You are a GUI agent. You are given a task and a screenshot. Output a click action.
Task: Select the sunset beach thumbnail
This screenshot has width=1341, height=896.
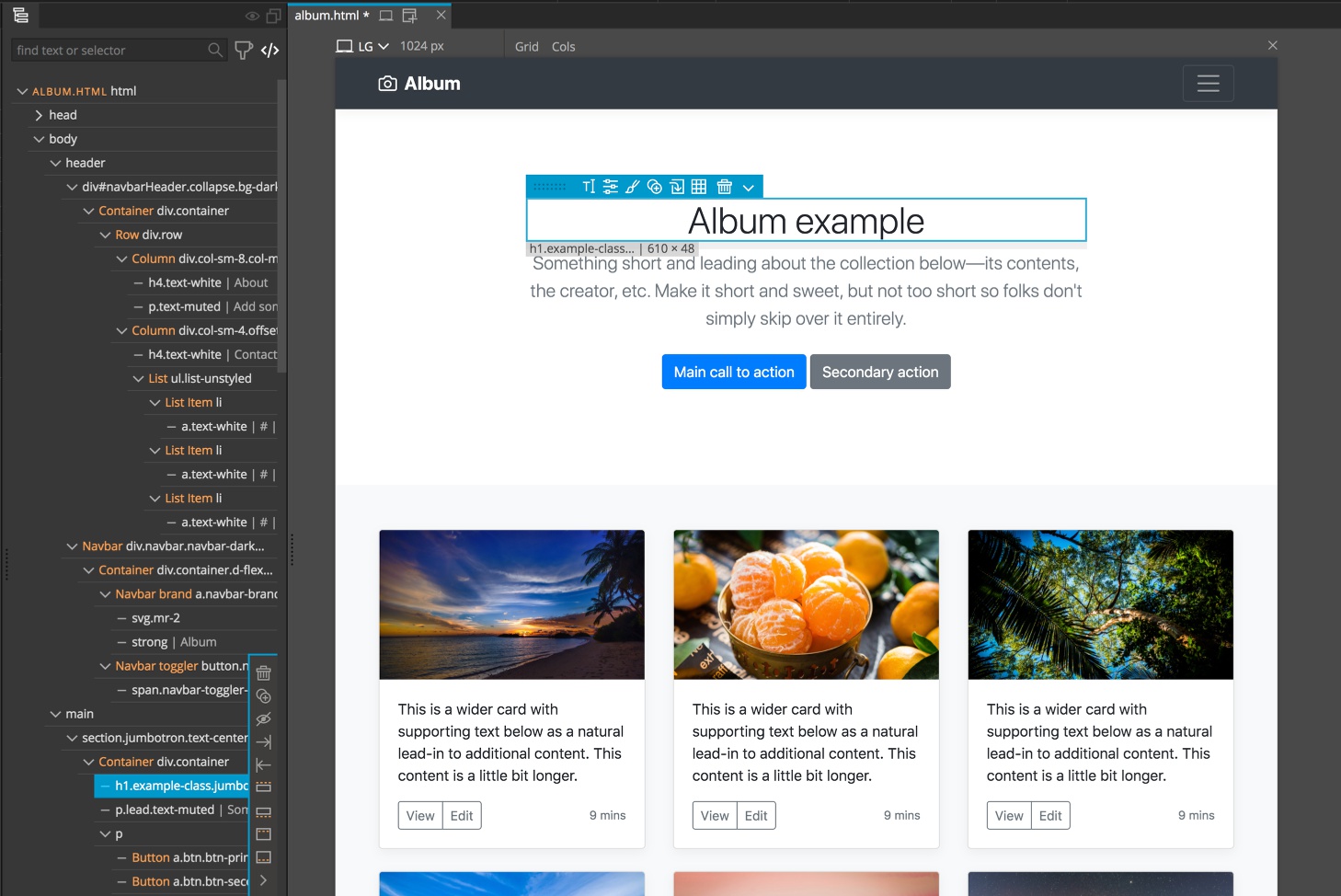pos(512,604)
